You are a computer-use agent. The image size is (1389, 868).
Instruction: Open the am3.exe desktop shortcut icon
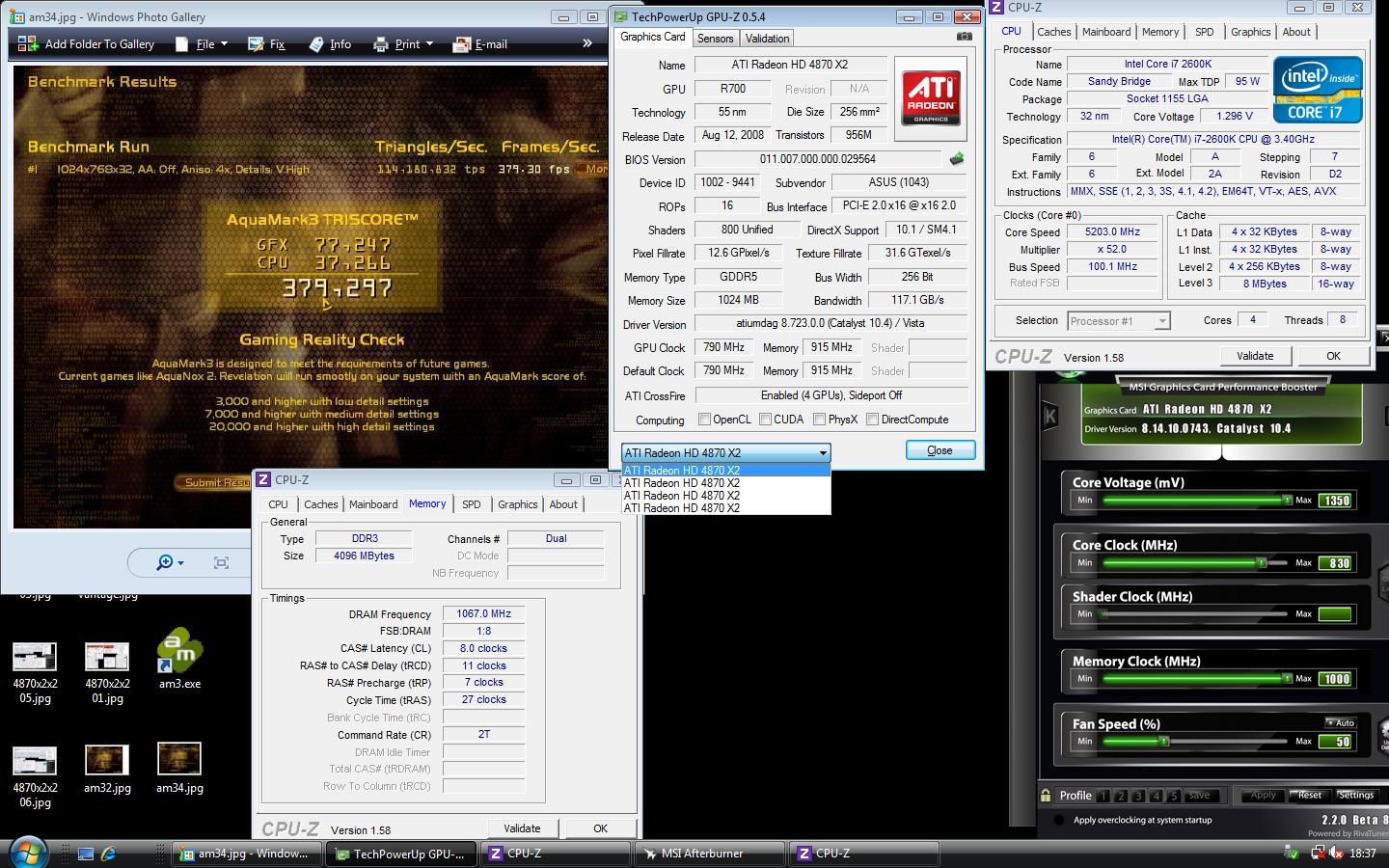pyautogui.click(x=179, y=652)
